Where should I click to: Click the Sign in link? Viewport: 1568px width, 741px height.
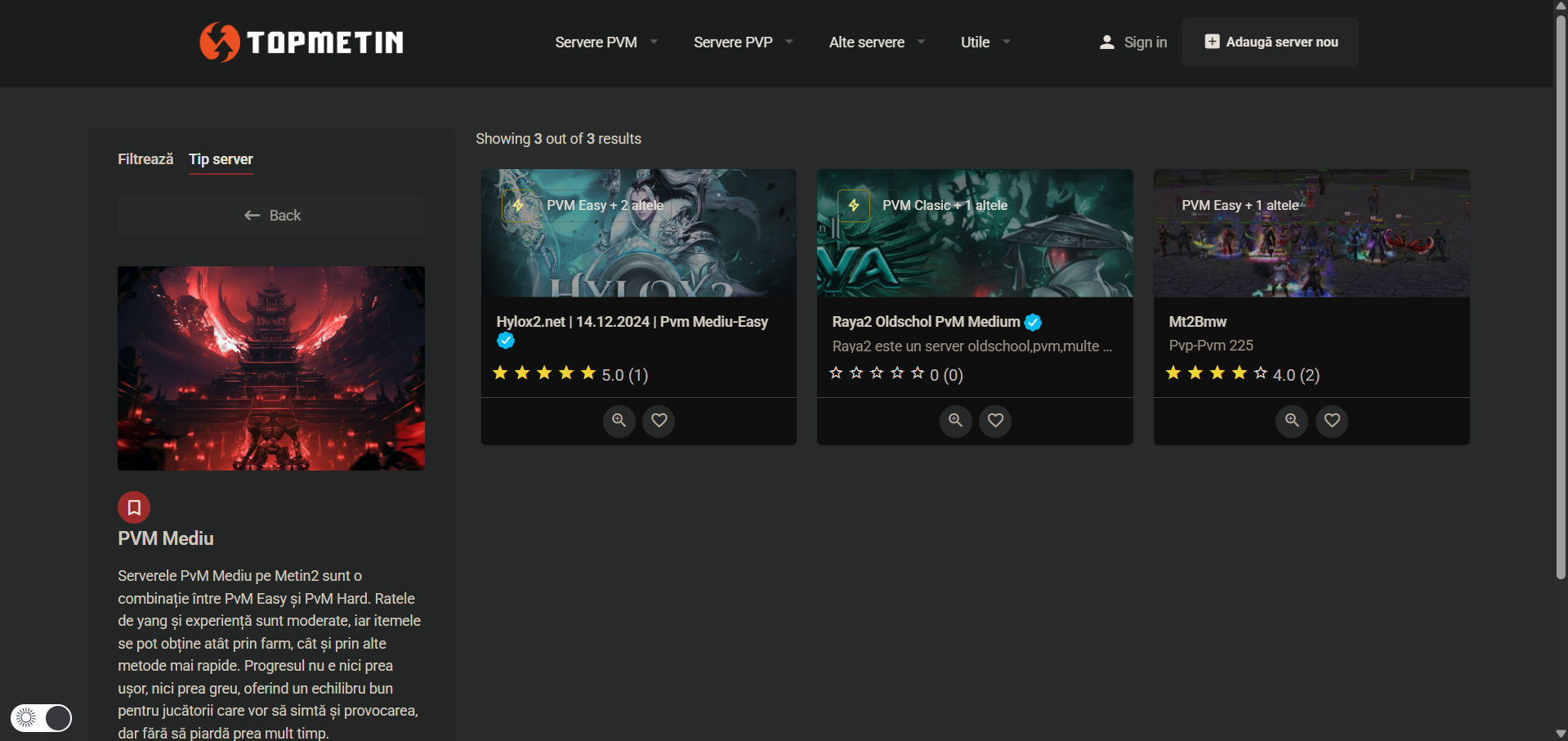1133,42
